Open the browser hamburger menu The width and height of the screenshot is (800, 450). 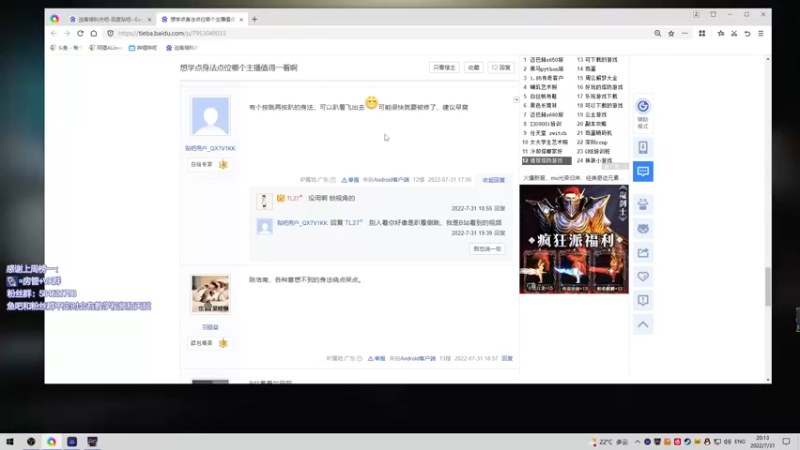click(761, 33)
